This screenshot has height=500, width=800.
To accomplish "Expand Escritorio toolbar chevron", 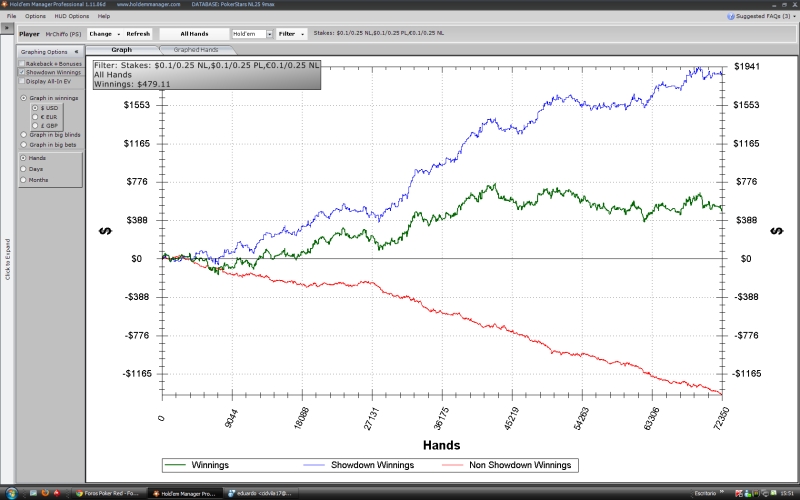I will [722, 492].
